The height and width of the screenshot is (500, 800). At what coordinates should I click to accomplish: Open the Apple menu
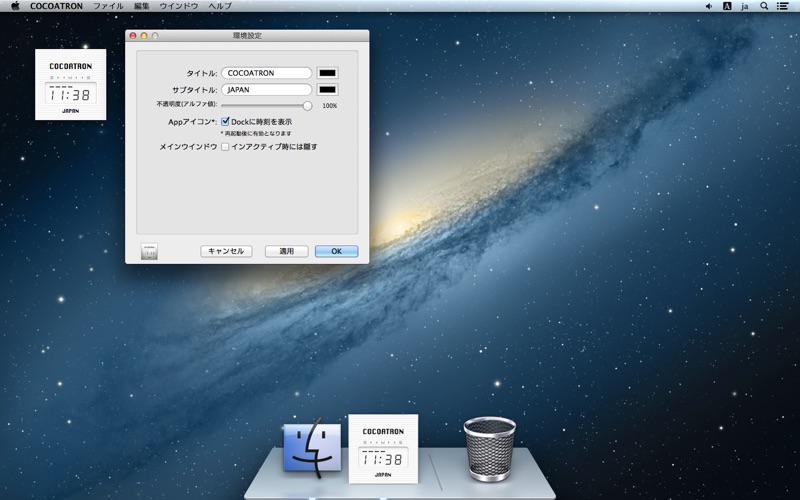click(15, 6)
